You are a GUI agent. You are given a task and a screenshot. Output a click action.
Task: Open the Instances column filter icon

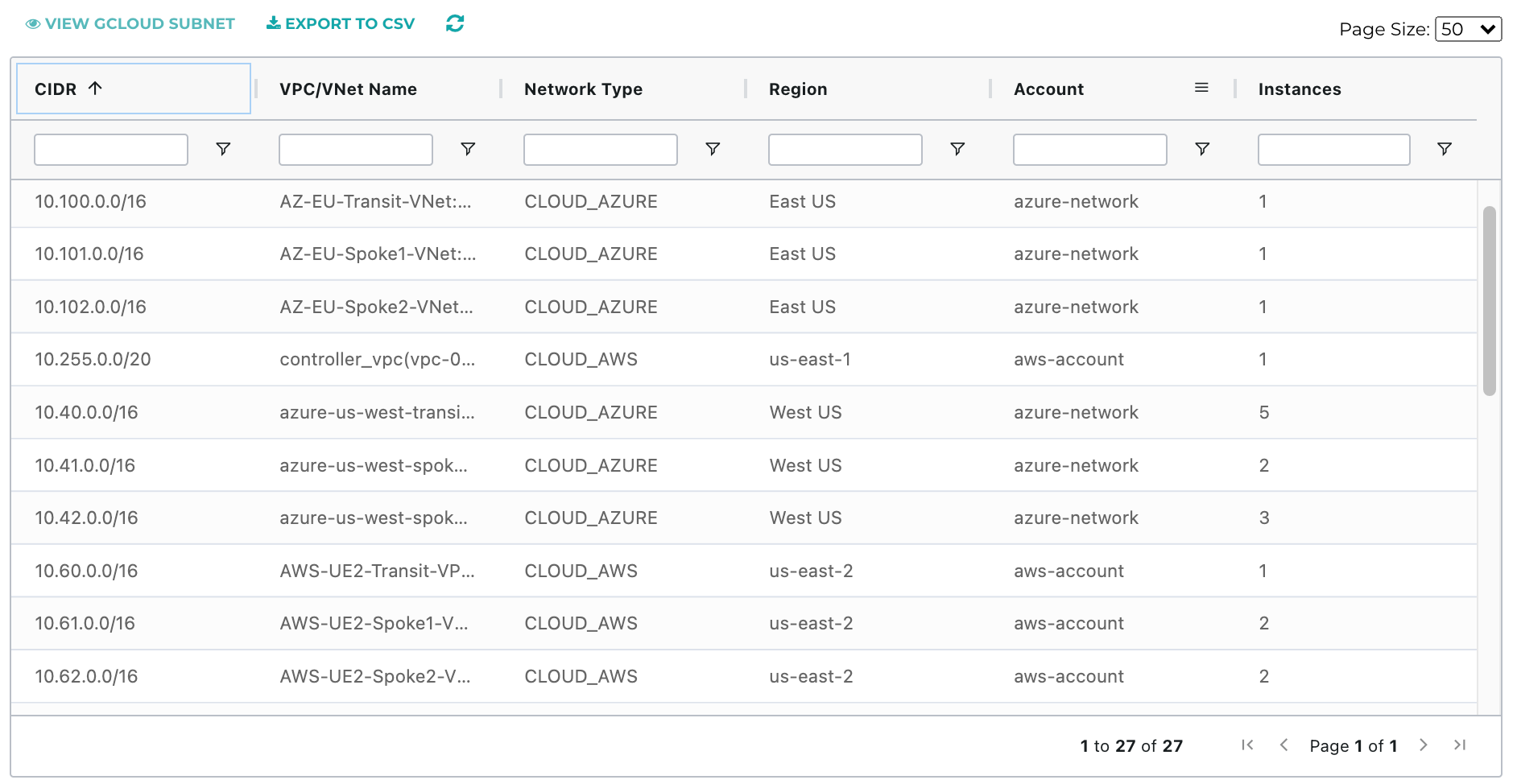pyautogui.click(x=1445, y=149)
